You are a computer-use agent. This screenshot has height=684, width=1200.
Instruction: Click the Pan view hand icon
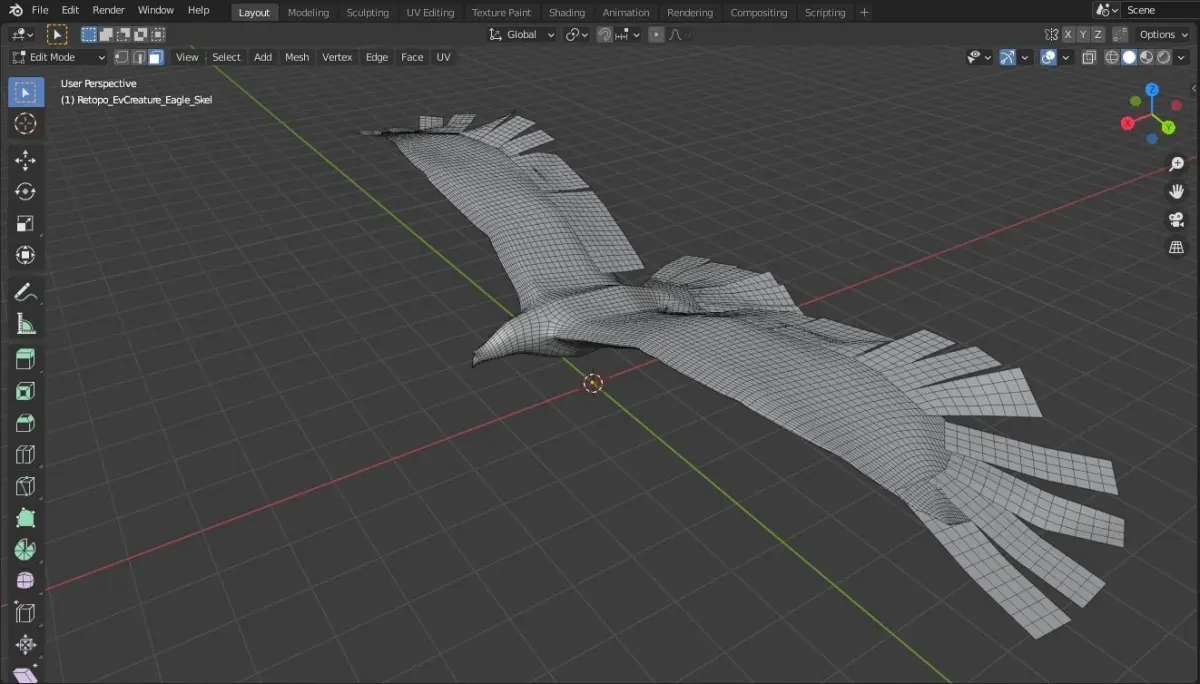pos(1176,192)
